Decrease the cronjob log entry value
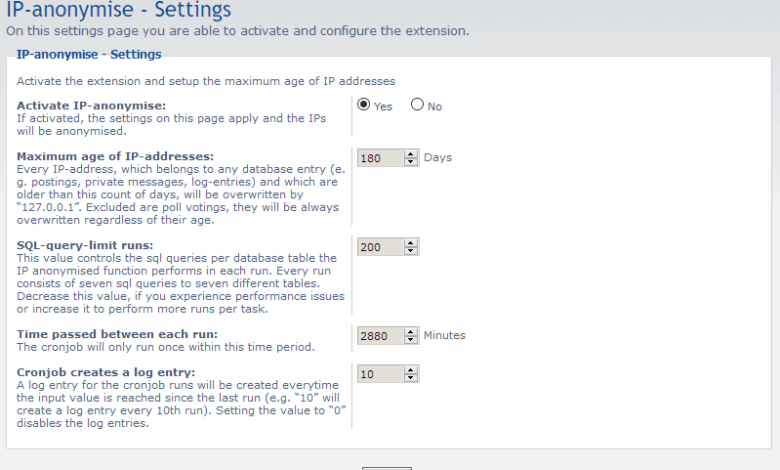780x470 pixels. click(411, 378)
